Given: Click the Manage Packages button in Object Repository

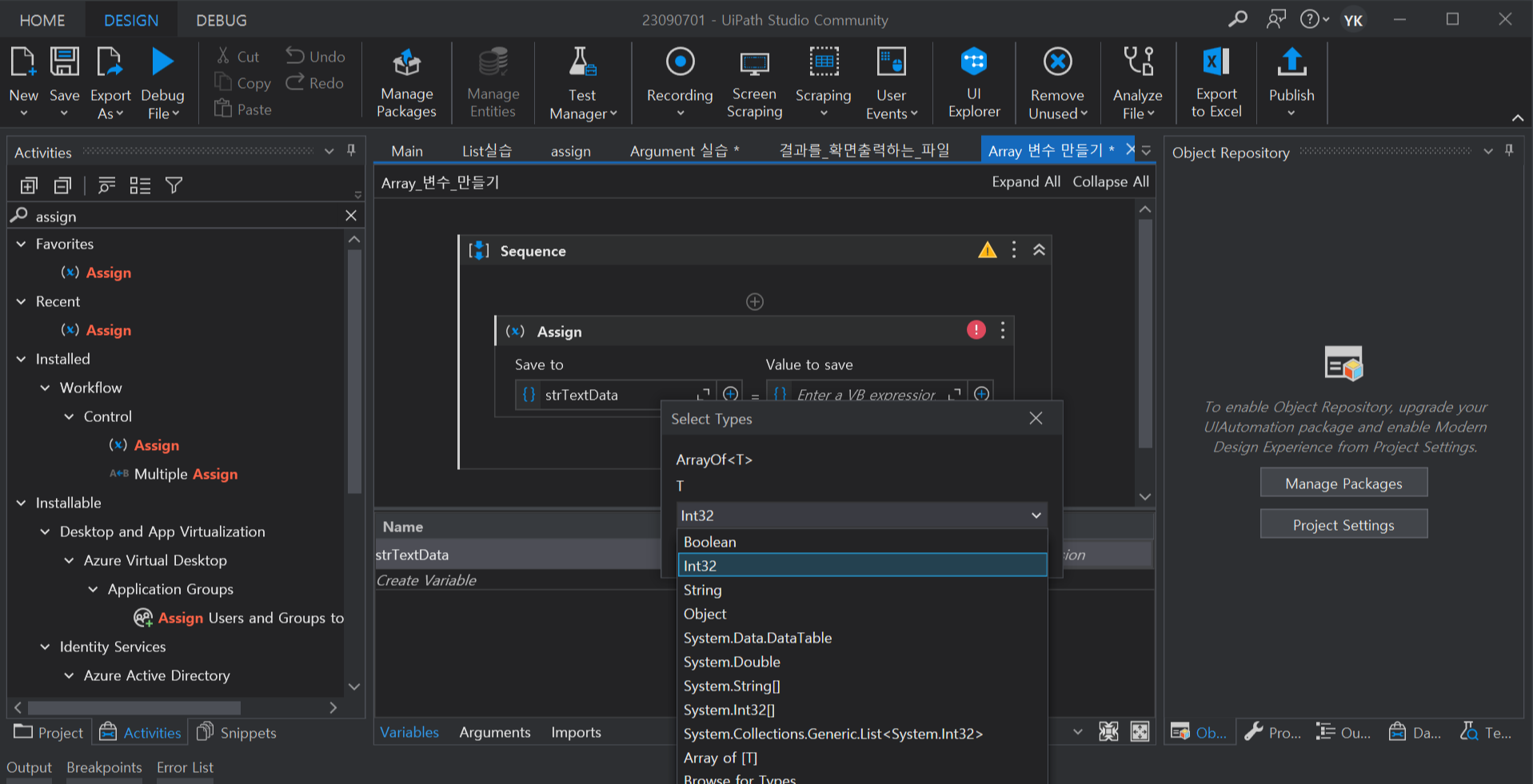Looking at the screenshot, I should pos(1343,483).
